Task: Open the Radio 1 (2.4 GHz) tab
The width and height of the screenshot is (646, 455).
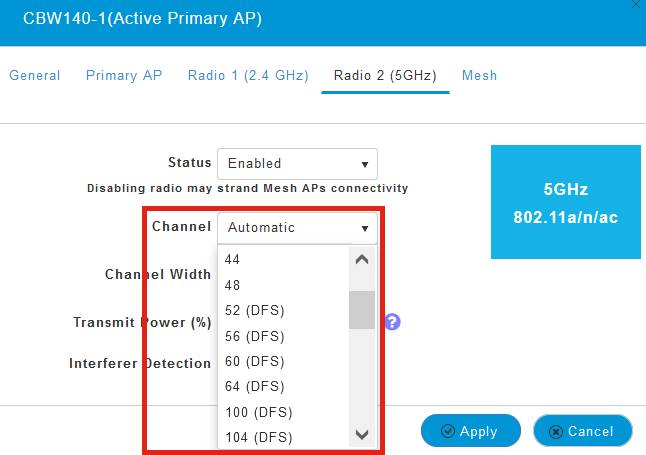Action: click(x=248, y=76)
